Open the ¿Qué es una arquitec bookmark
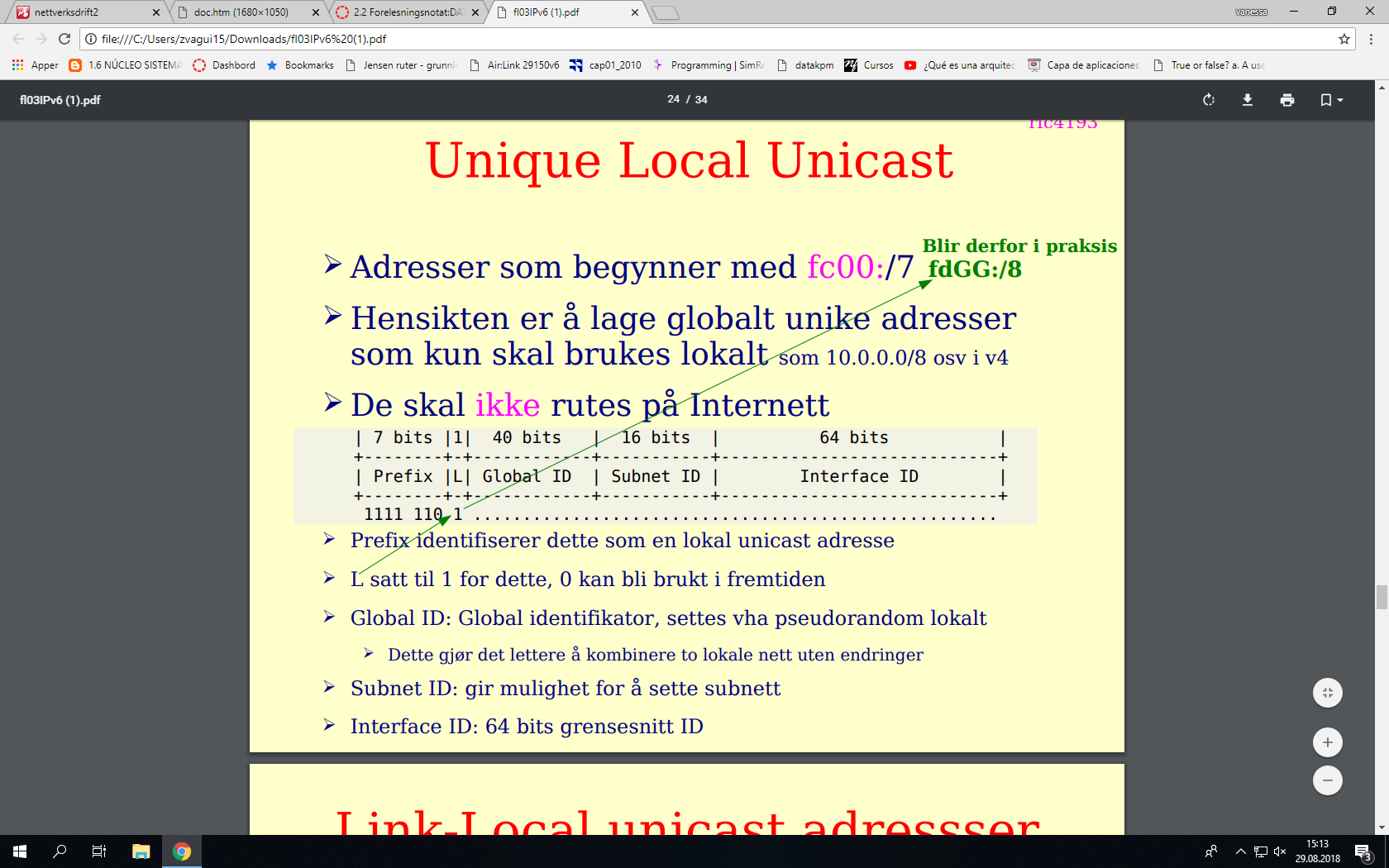 click(x=960, y=65)
